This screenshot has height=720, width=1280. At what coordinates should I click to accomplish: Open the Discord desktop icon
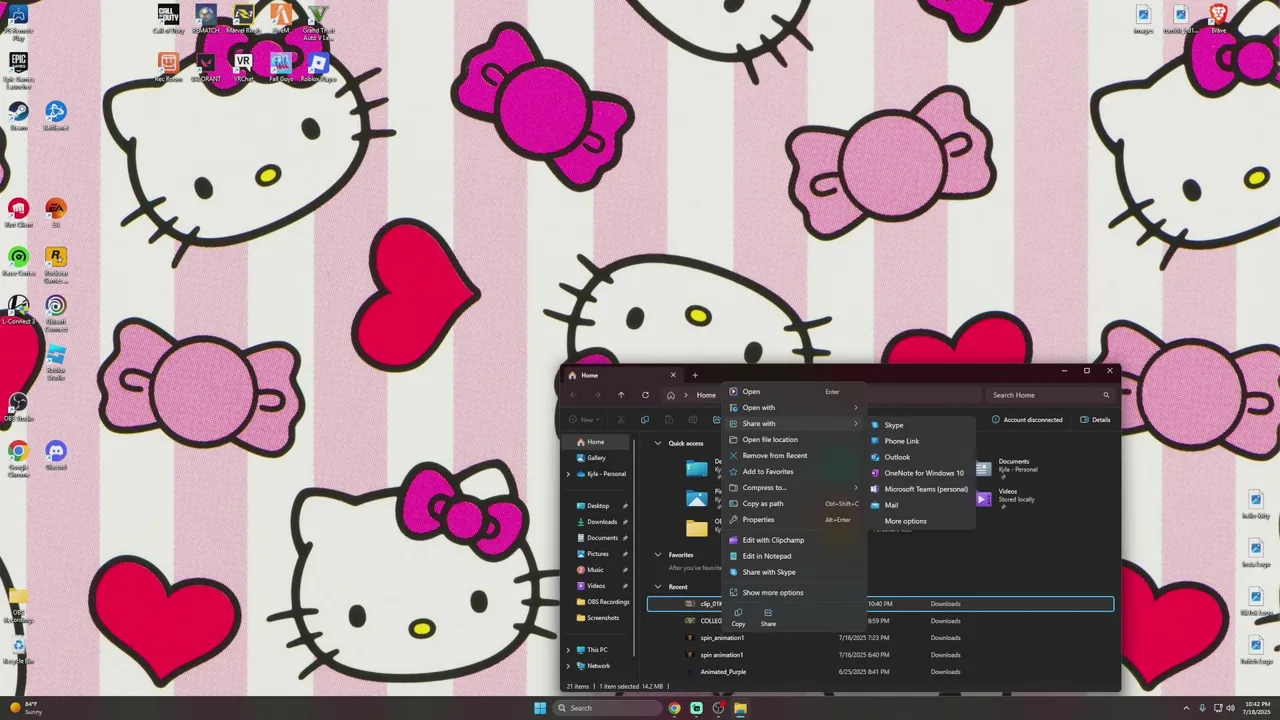pos(56,456)
